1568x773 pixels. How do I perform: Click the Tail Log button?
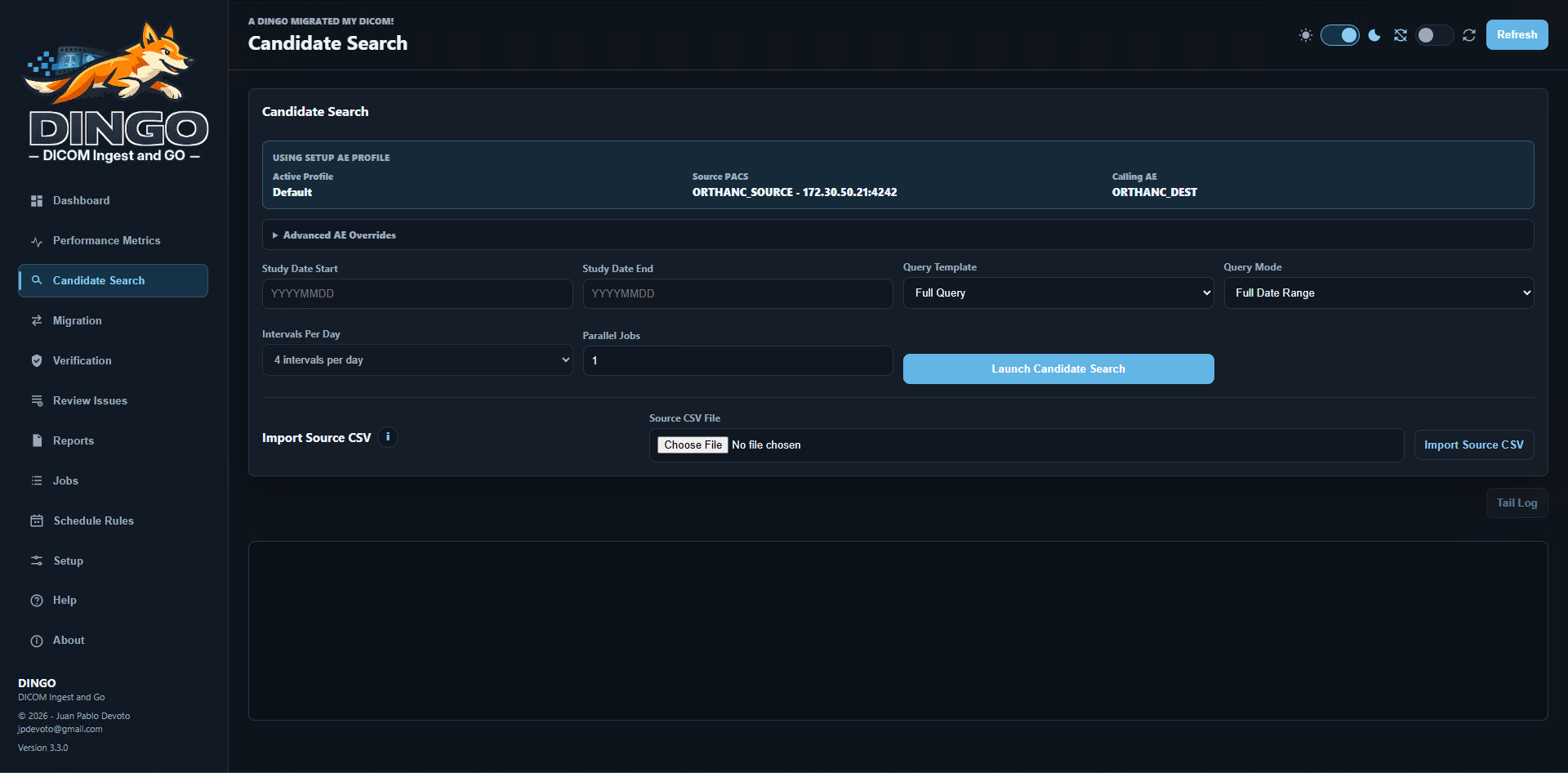(1517, 503)
